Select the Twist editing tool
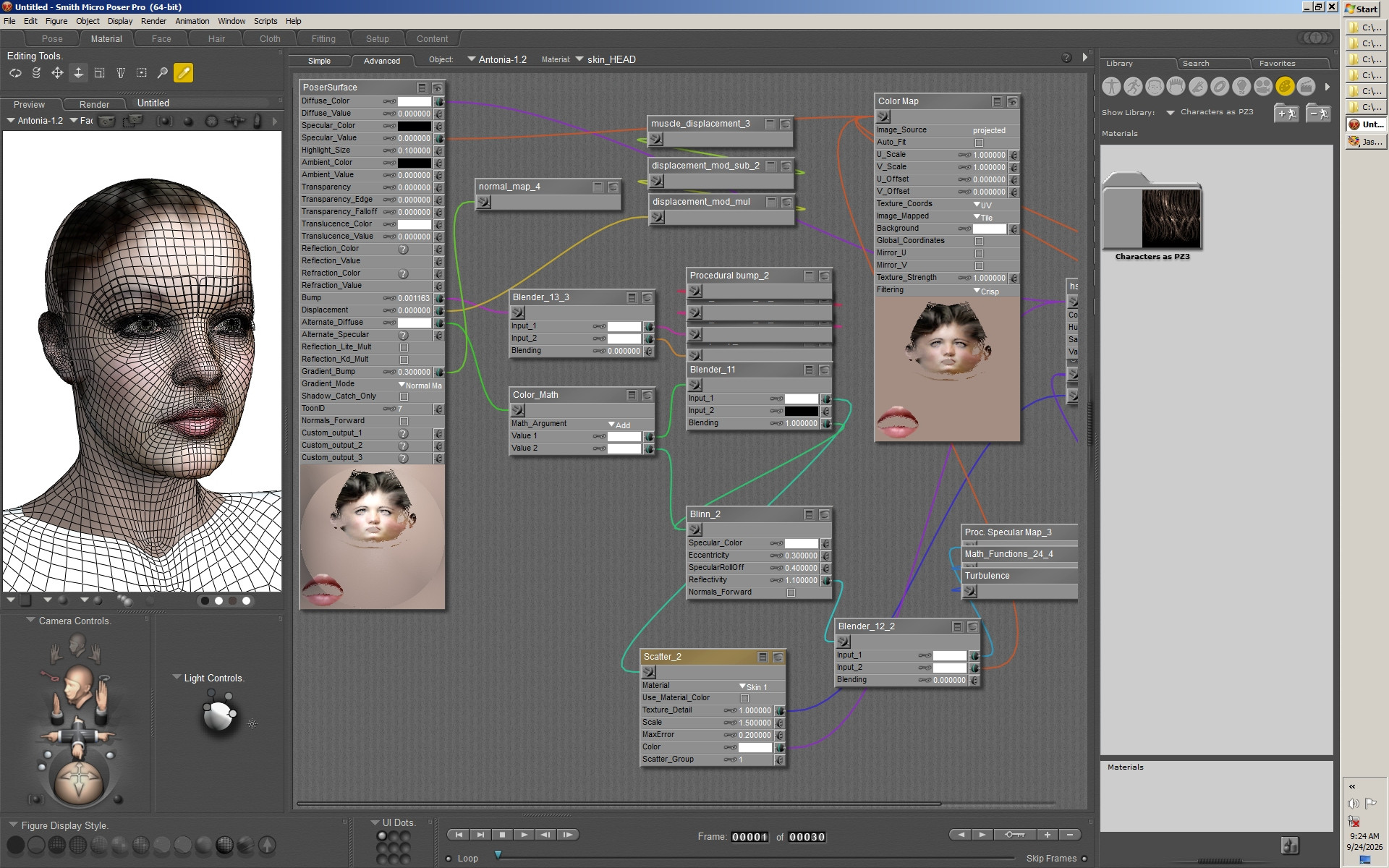 tap(36, 73)
